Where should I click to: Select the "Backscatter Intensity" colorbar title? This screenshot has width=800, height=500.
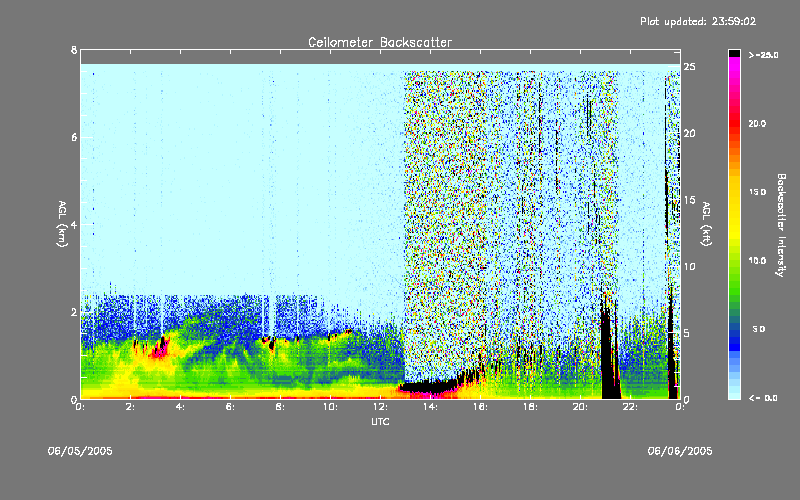click(x=781, y=225)
